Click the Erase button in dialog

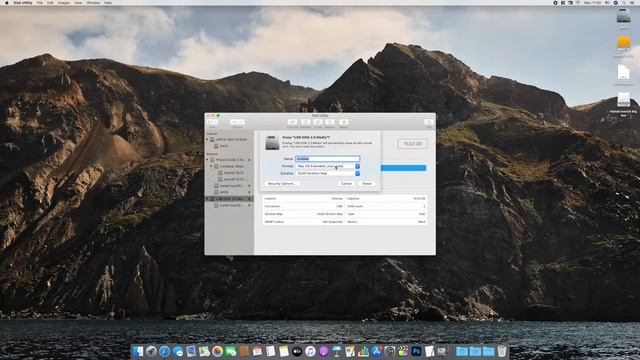[367, 184]
